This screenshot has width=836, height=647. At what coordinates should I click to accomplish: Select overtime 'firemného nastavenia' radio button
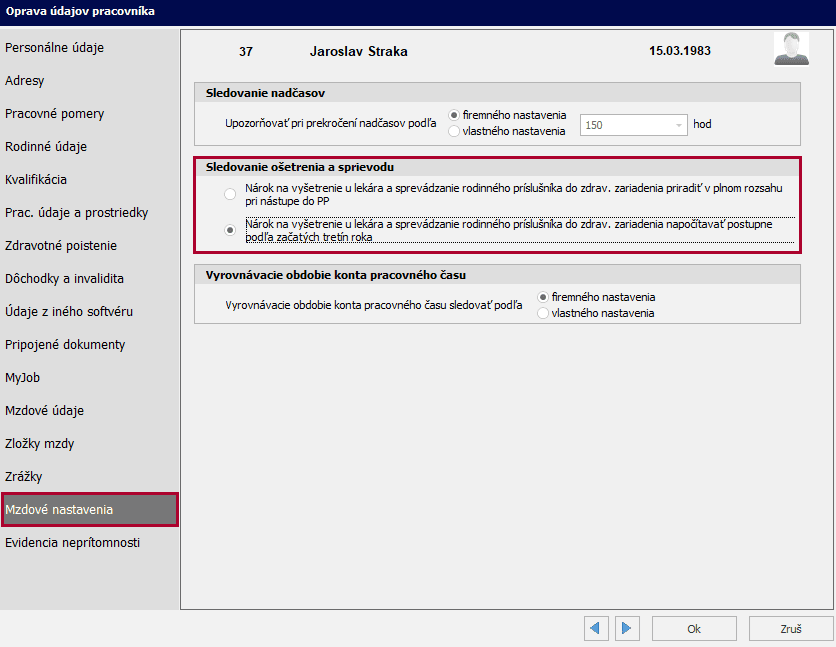point(455,115)
